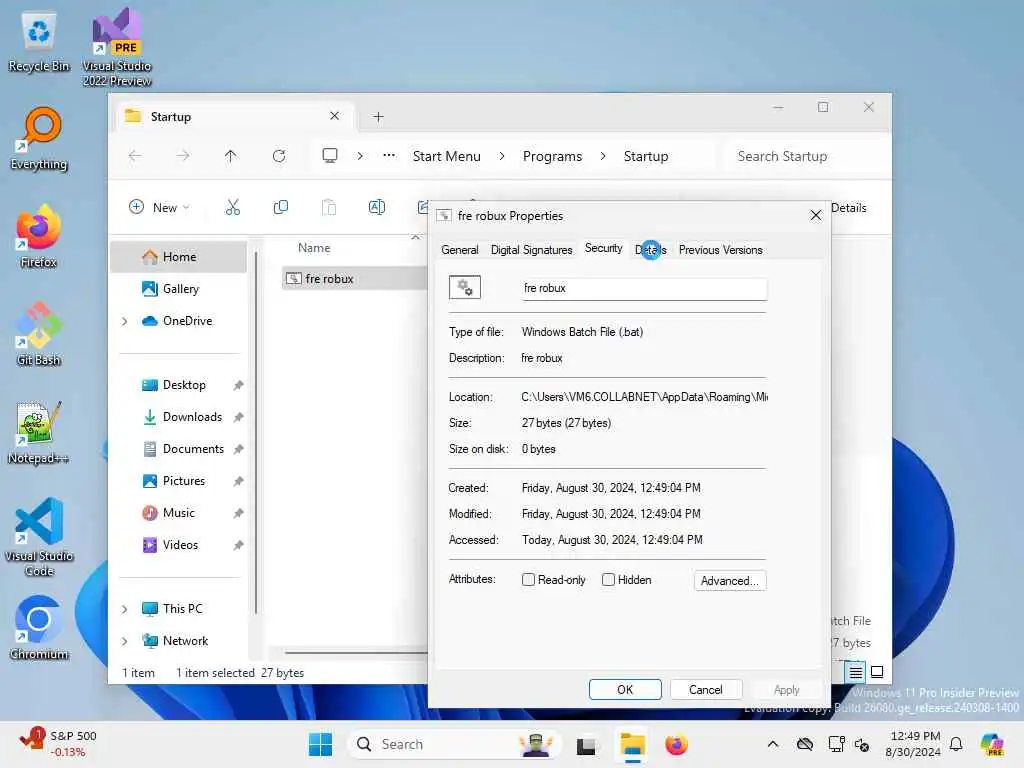The width and height of the screenshot is (1024, 768).
Task: Open Home in navigation pane
Action: coord(179,257)
